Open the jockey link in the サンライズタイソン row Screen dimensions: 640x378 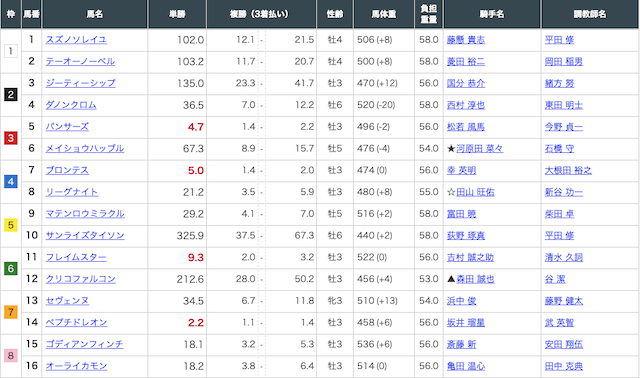point(466,235)
